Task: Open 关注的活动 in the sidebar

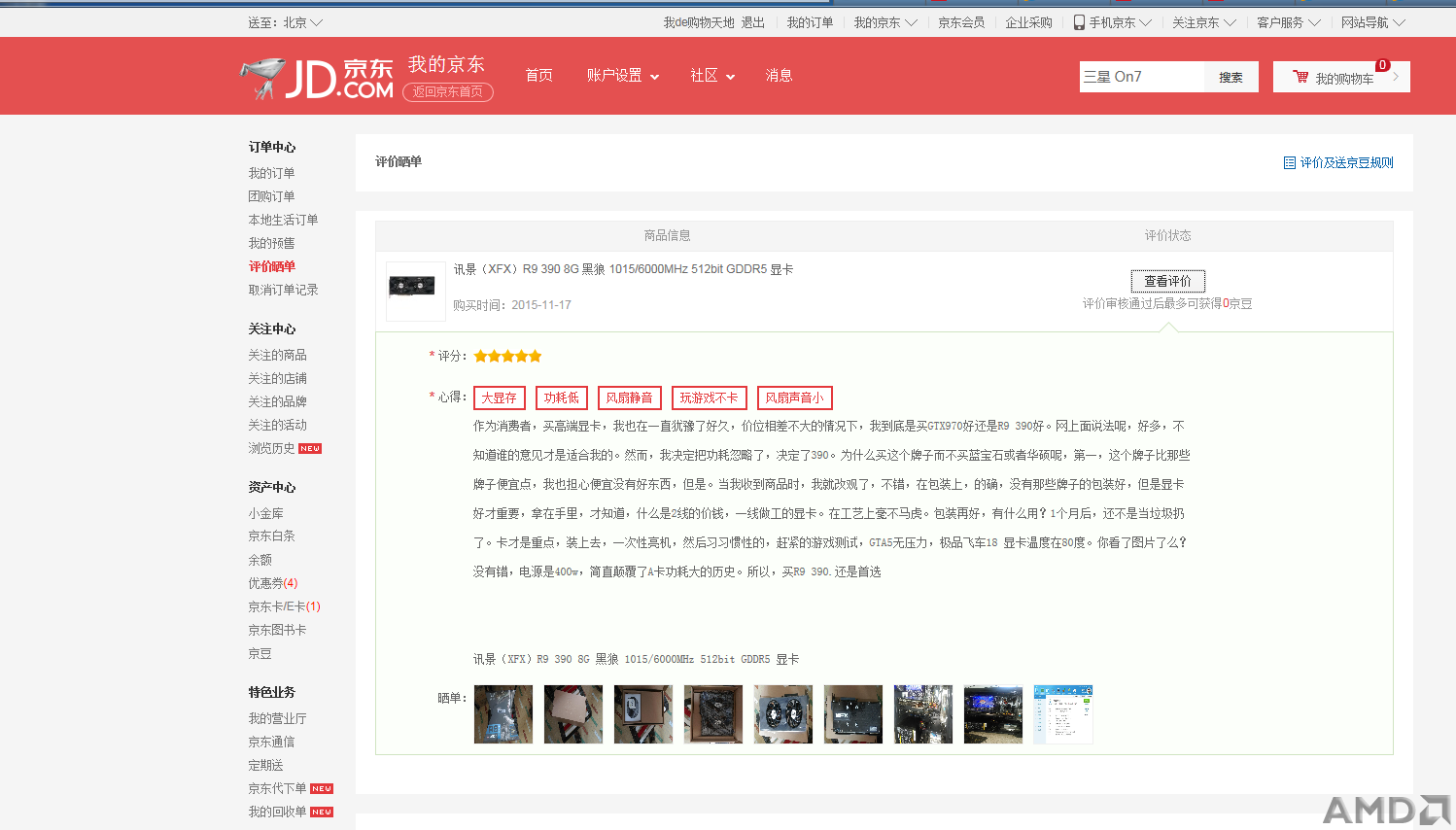Action: [x=277, y=425]
